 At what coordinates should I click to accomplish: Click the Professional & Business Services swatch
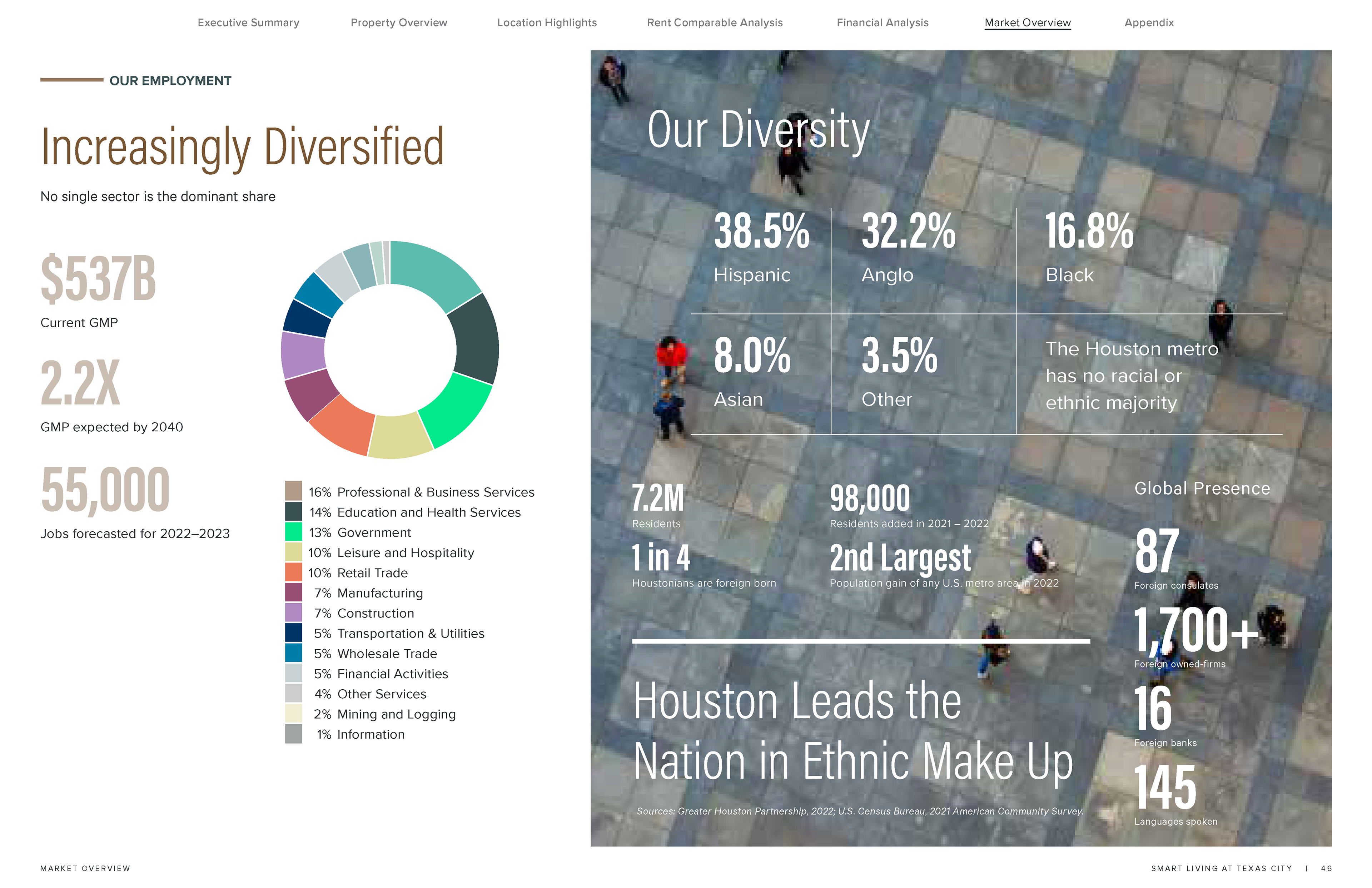click(293, 491)
